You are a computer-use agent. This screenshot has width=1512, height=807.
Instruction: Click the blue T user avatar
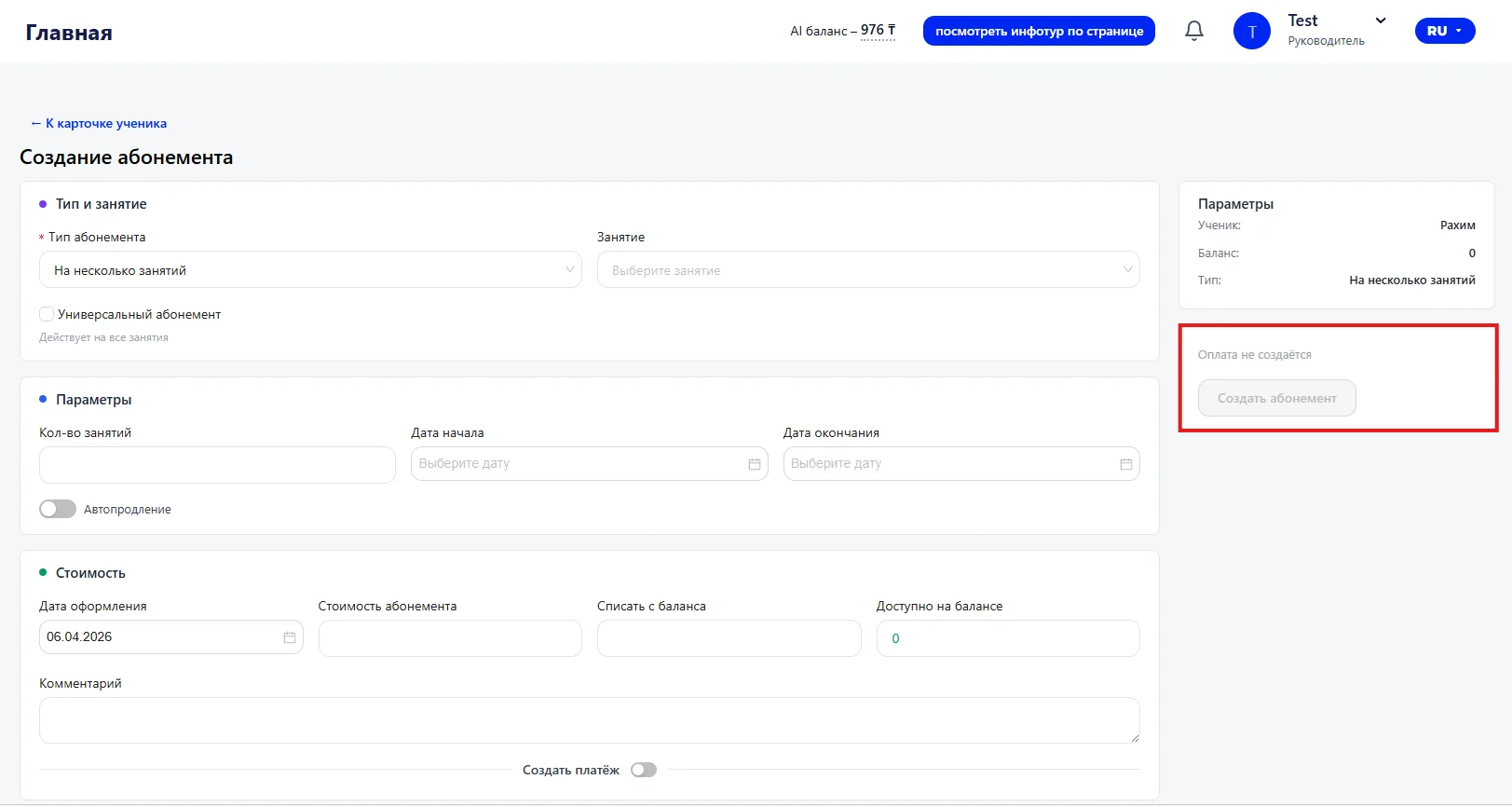[1252, 32]
